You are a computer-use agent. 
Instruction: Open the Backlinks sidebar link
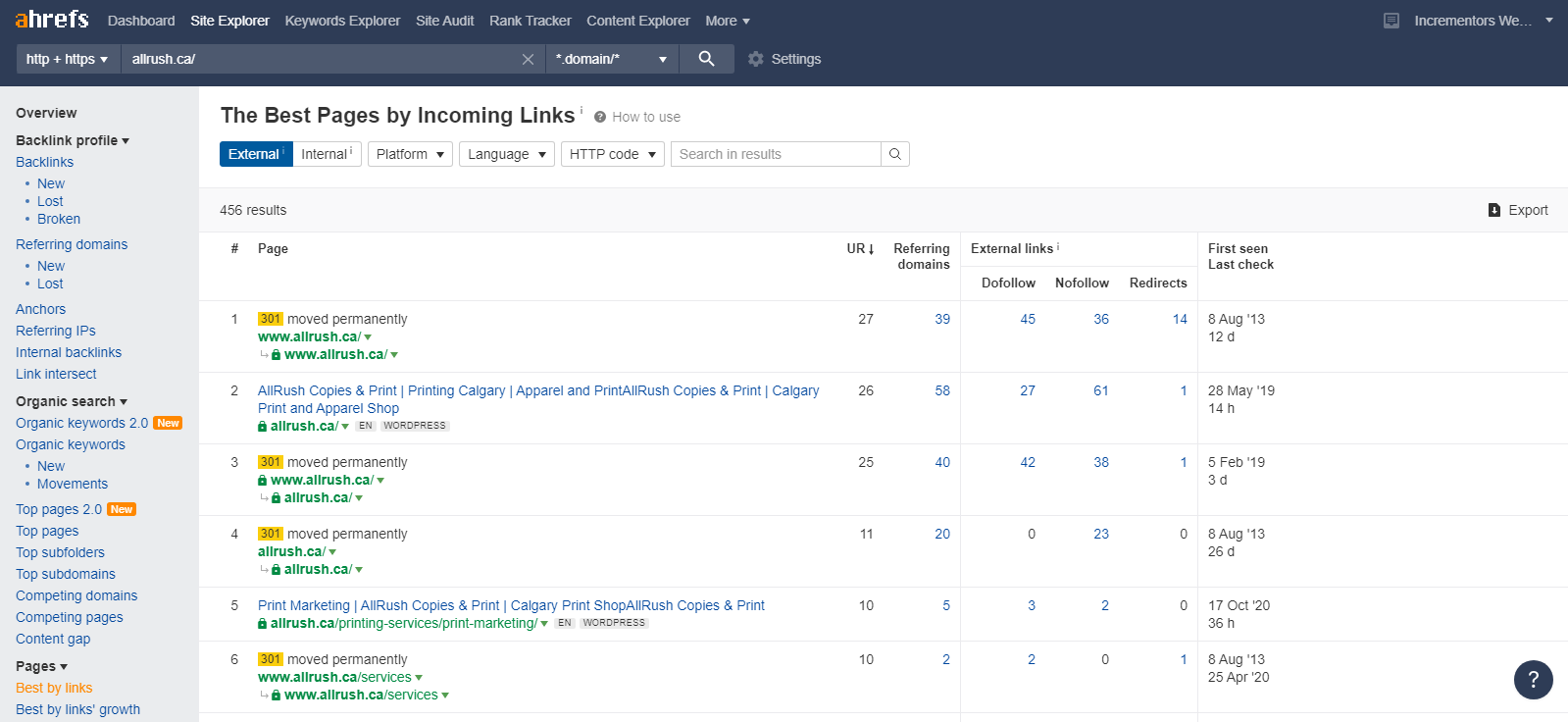point(44,162)
